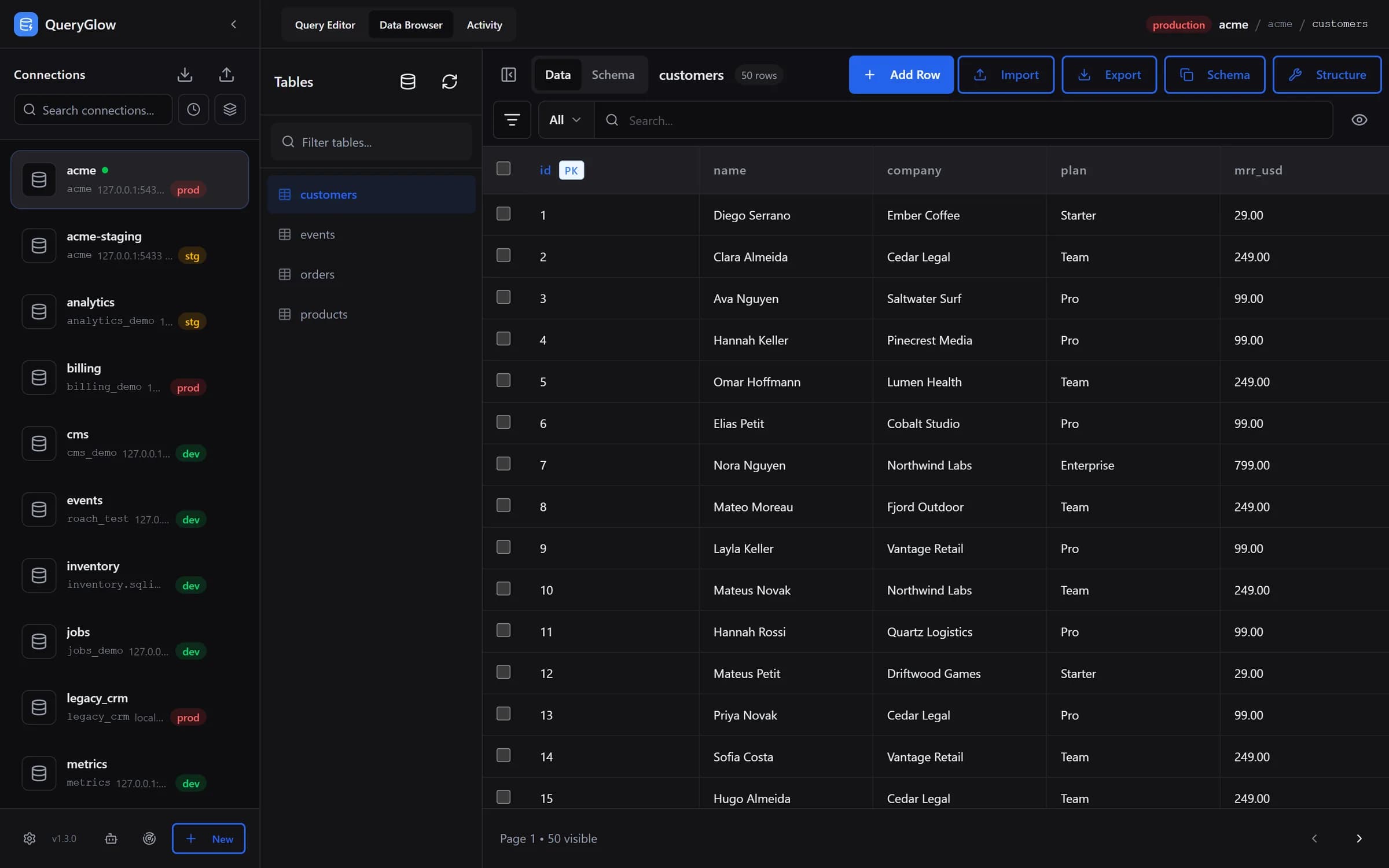1389x868 pixels.
Task: Open the Schema view tab next to Data
Action: click(x=613, y=75)
